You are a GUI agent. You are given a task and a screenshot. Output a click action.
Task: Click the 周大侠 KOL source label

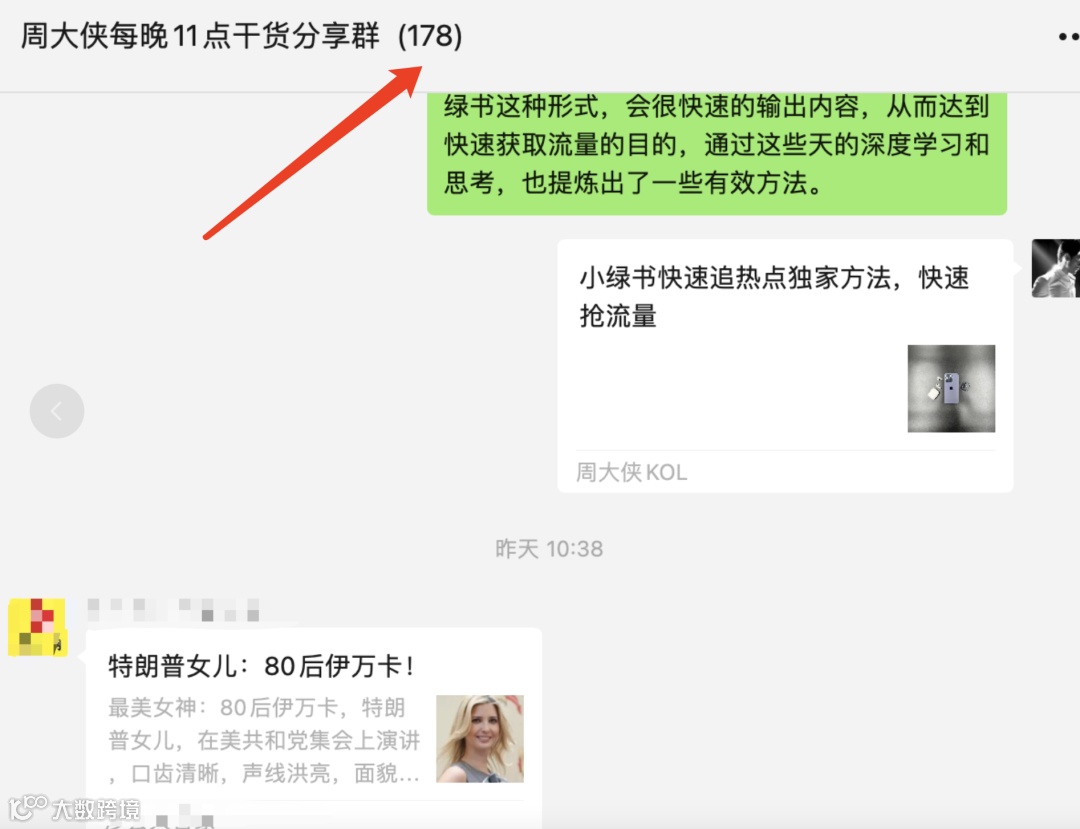pyautogui.click(x=632, y=472)
